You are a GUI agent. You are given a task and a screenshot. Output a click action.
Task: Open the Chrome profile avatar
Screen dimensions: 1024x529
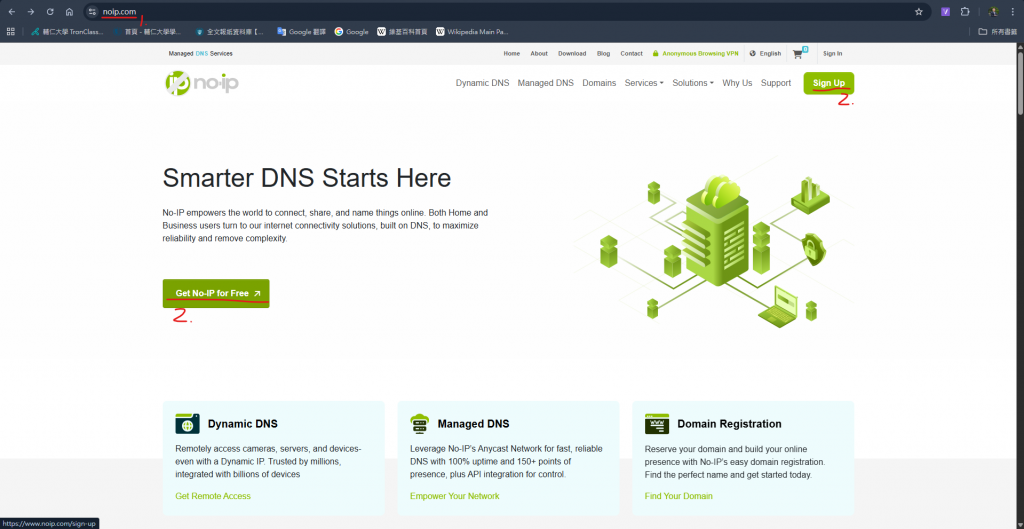coord(993,12)
